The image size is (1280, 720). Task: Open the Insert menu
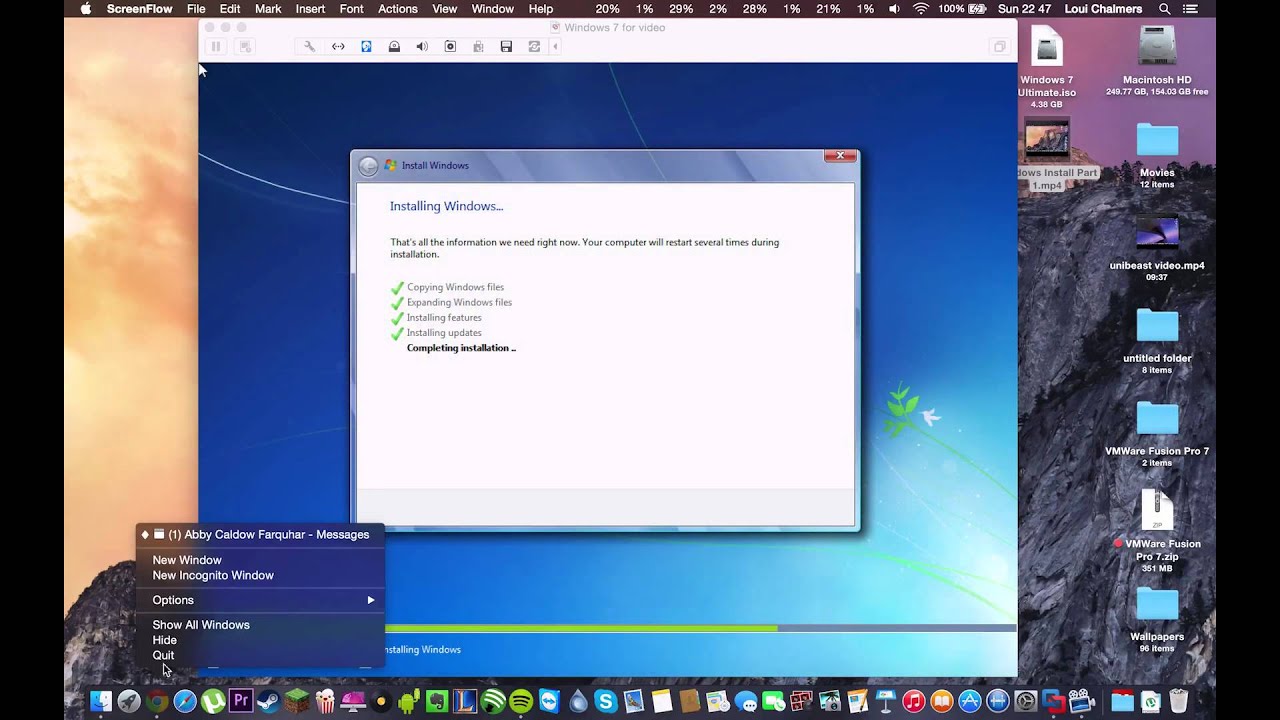[310, 9]
